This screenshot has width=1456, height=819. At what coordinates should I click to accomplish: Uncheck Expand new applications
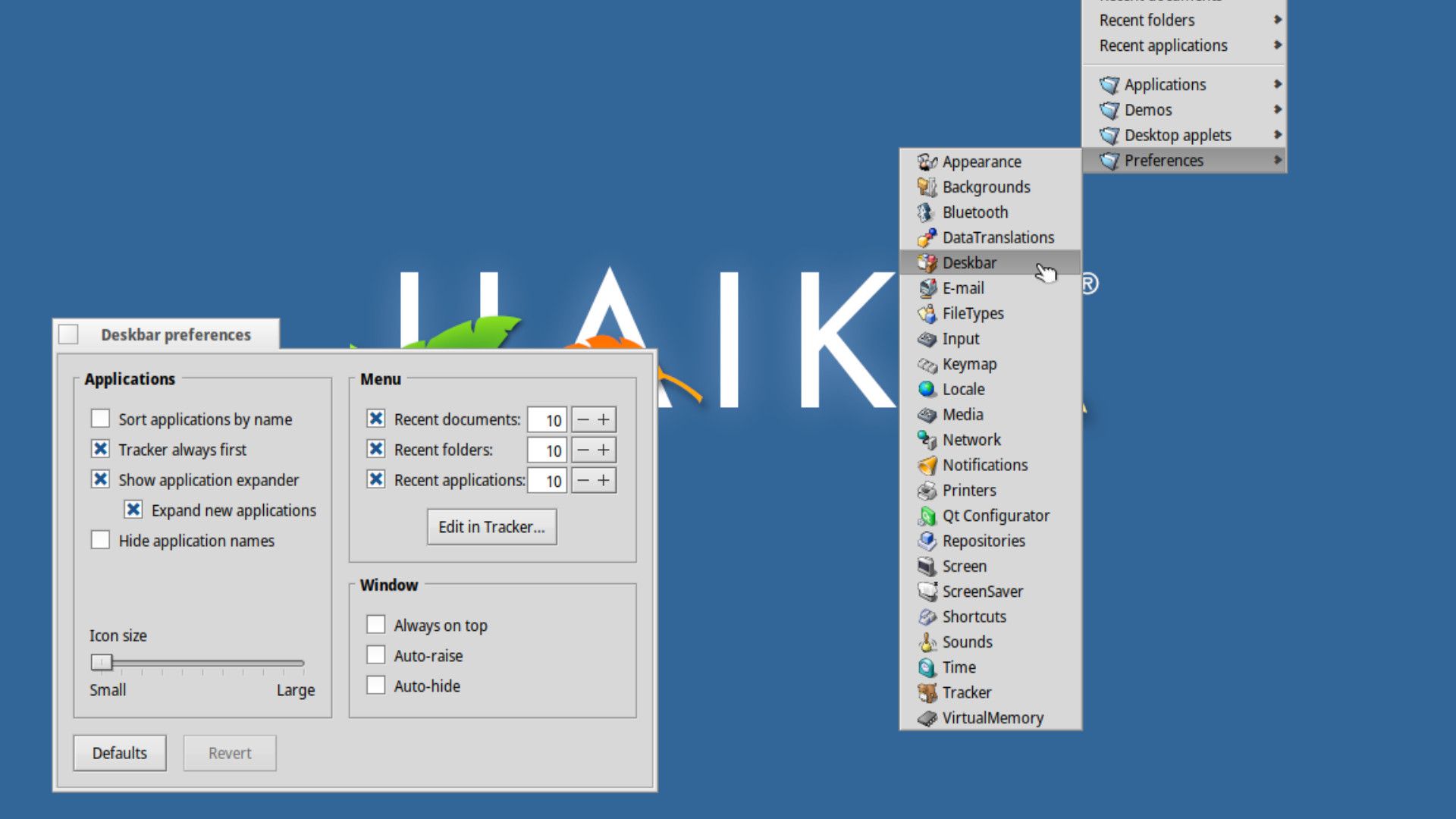(133, 510)
